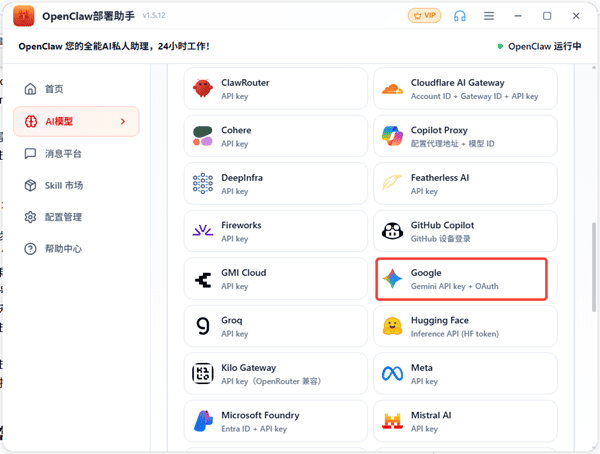
Task: Click the Featherless AI name text
Action: coord(440,178)
